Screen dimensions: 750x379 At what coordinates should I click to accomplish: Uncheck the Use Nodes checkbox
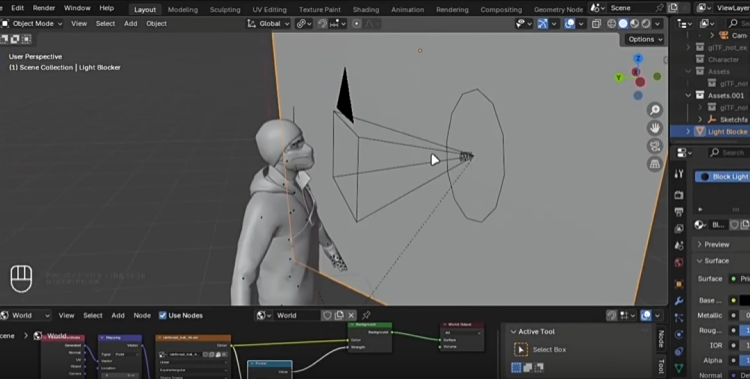click(163, 315)
